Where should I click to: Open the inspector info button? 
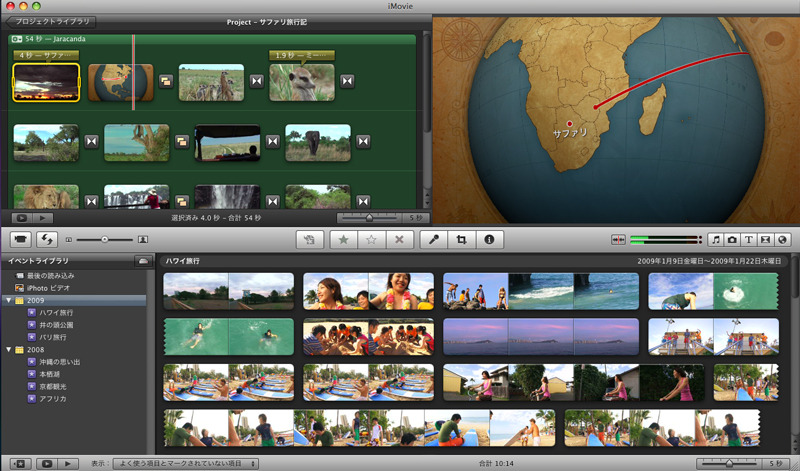point(489,239)
